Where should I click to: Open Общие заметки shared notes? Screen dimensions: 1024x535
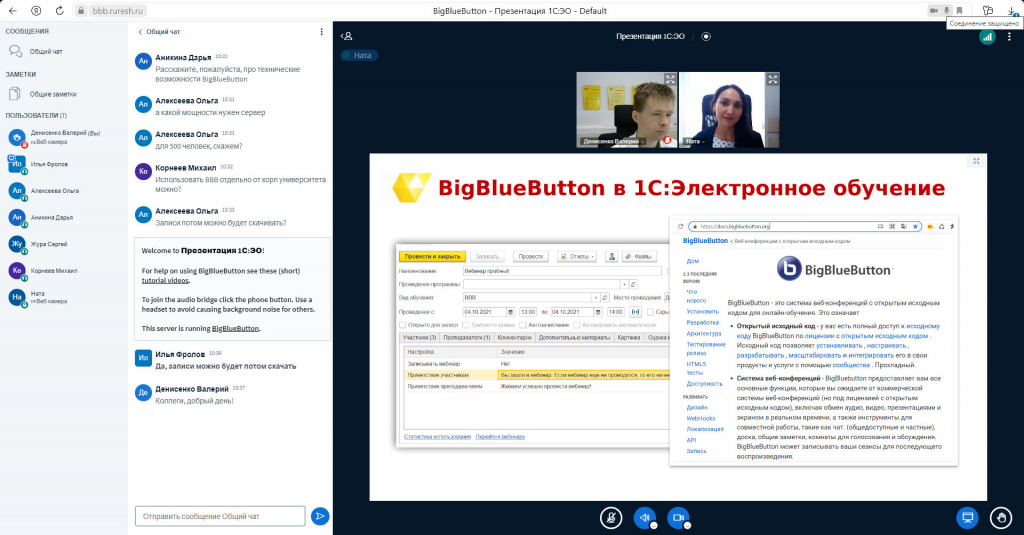click(x=52, y=94)
